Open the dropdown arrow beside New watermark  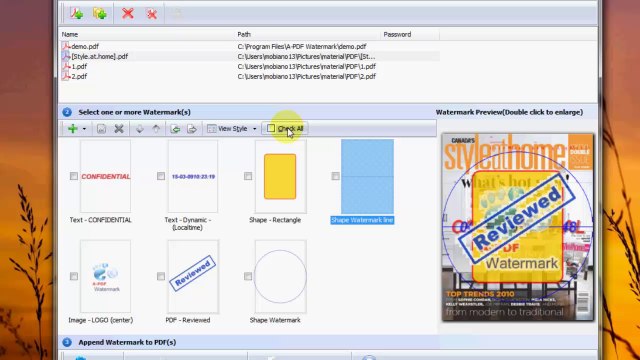coord(84,129)
